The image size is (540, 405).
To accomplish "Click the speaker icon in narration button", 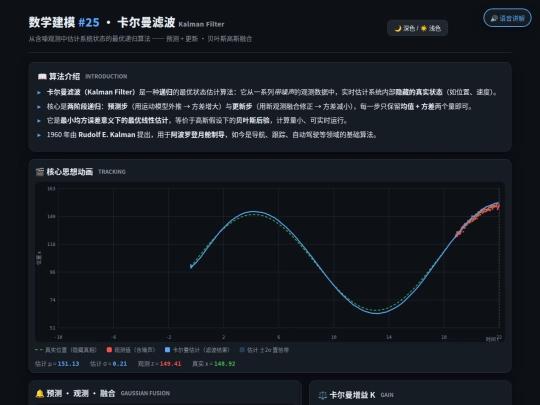I will pyautogui.click(x=494, y=18).
